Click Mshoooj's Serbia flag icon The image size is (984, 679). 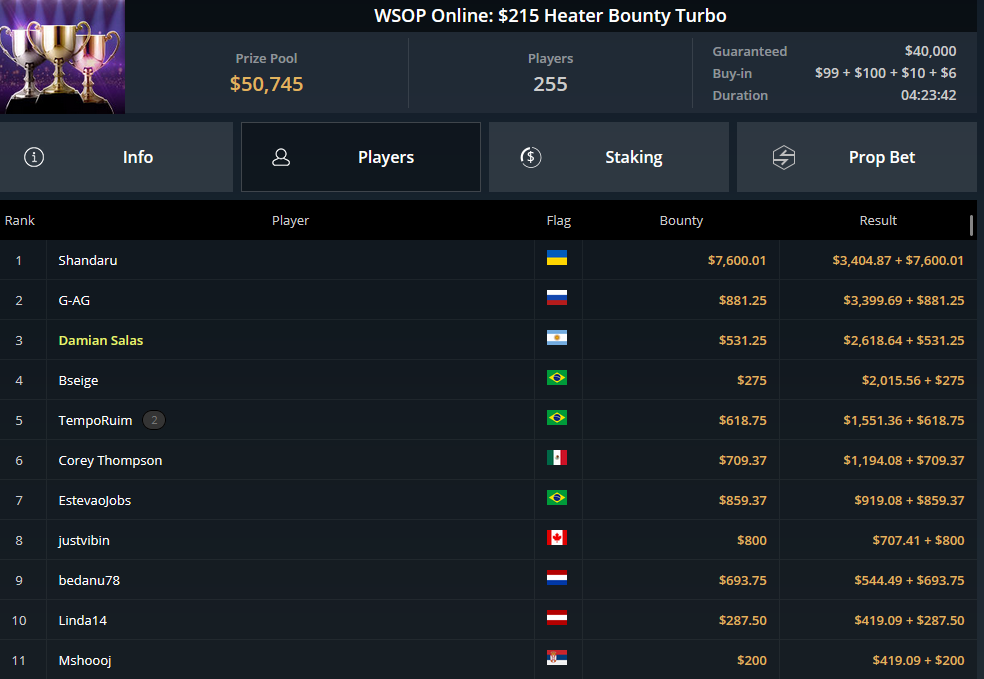click(557, 658)
